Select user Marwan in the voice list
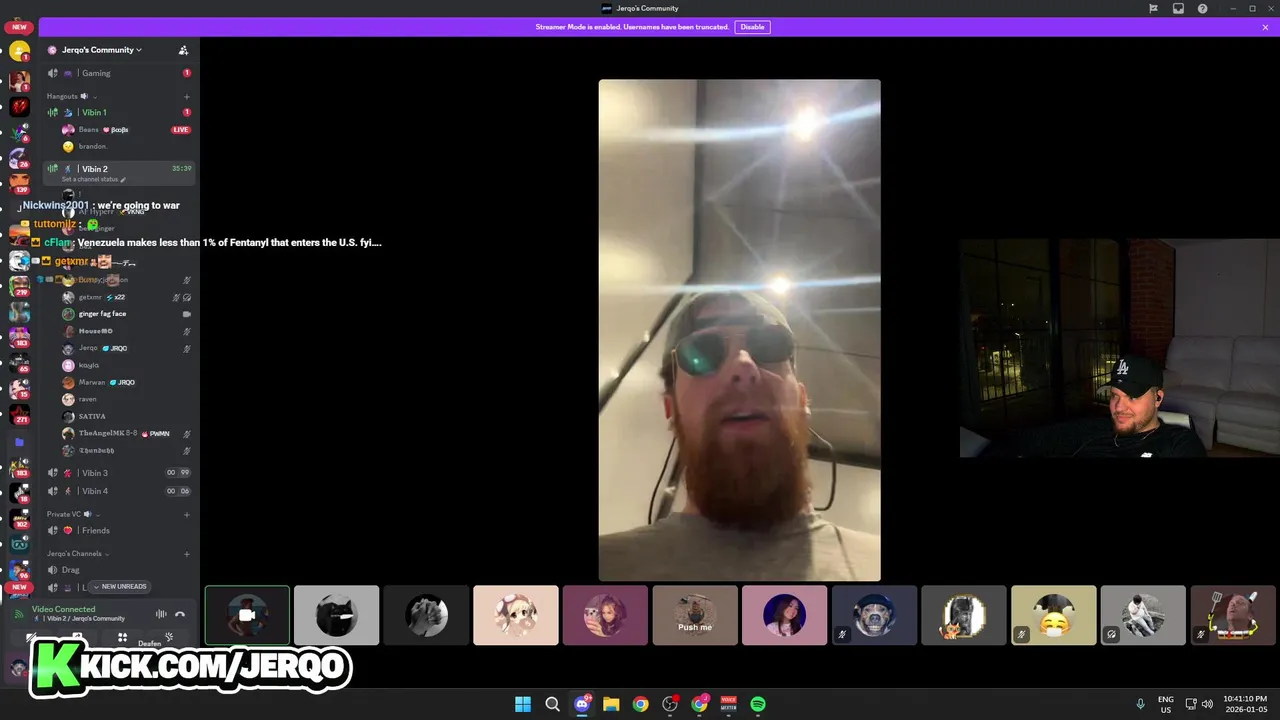This screenshot has height=720, width=1280. (127, 382)
